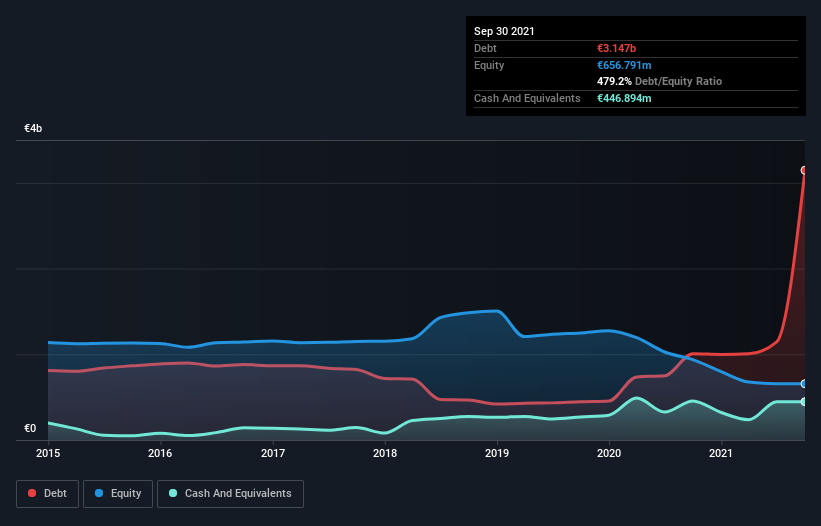Click the 2015 x-axis label
The width and height of the screenshot is (821, 526).
click(x=48, y=453)
